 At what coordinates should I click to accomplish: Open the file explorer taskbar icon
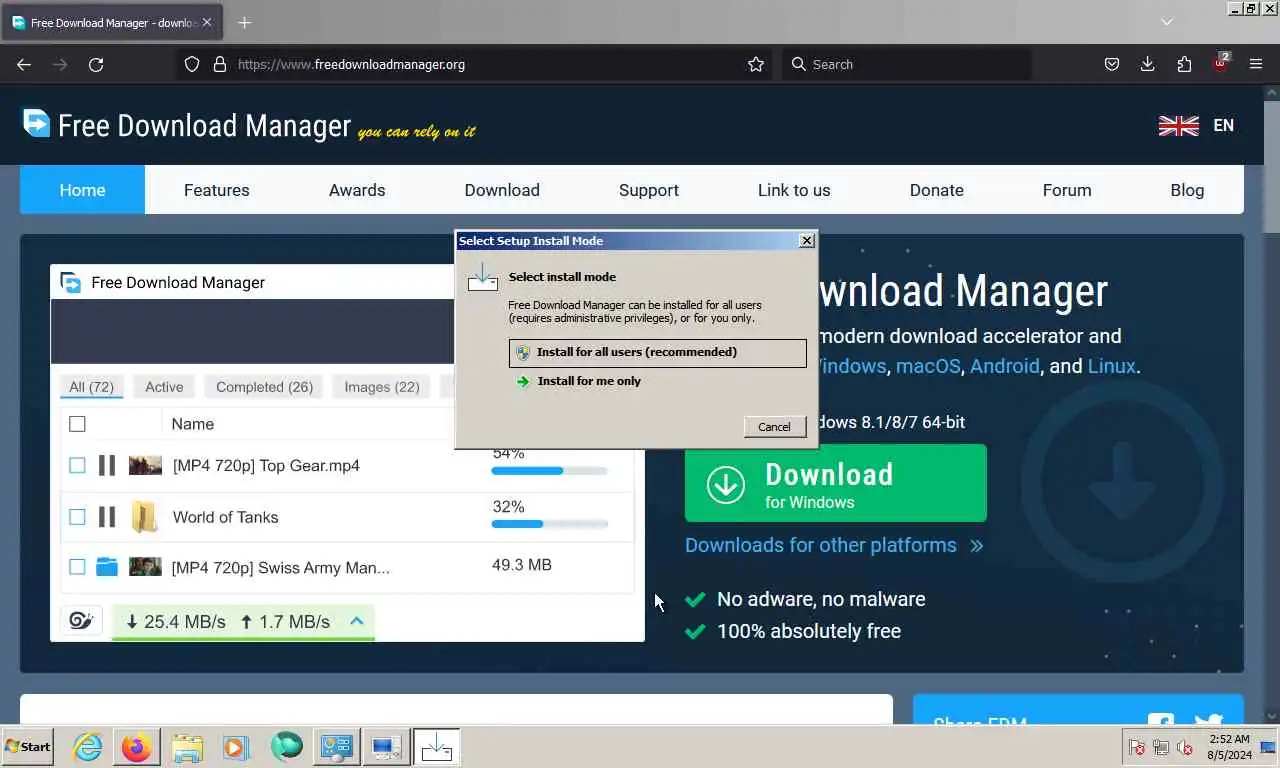coord(187,747)
